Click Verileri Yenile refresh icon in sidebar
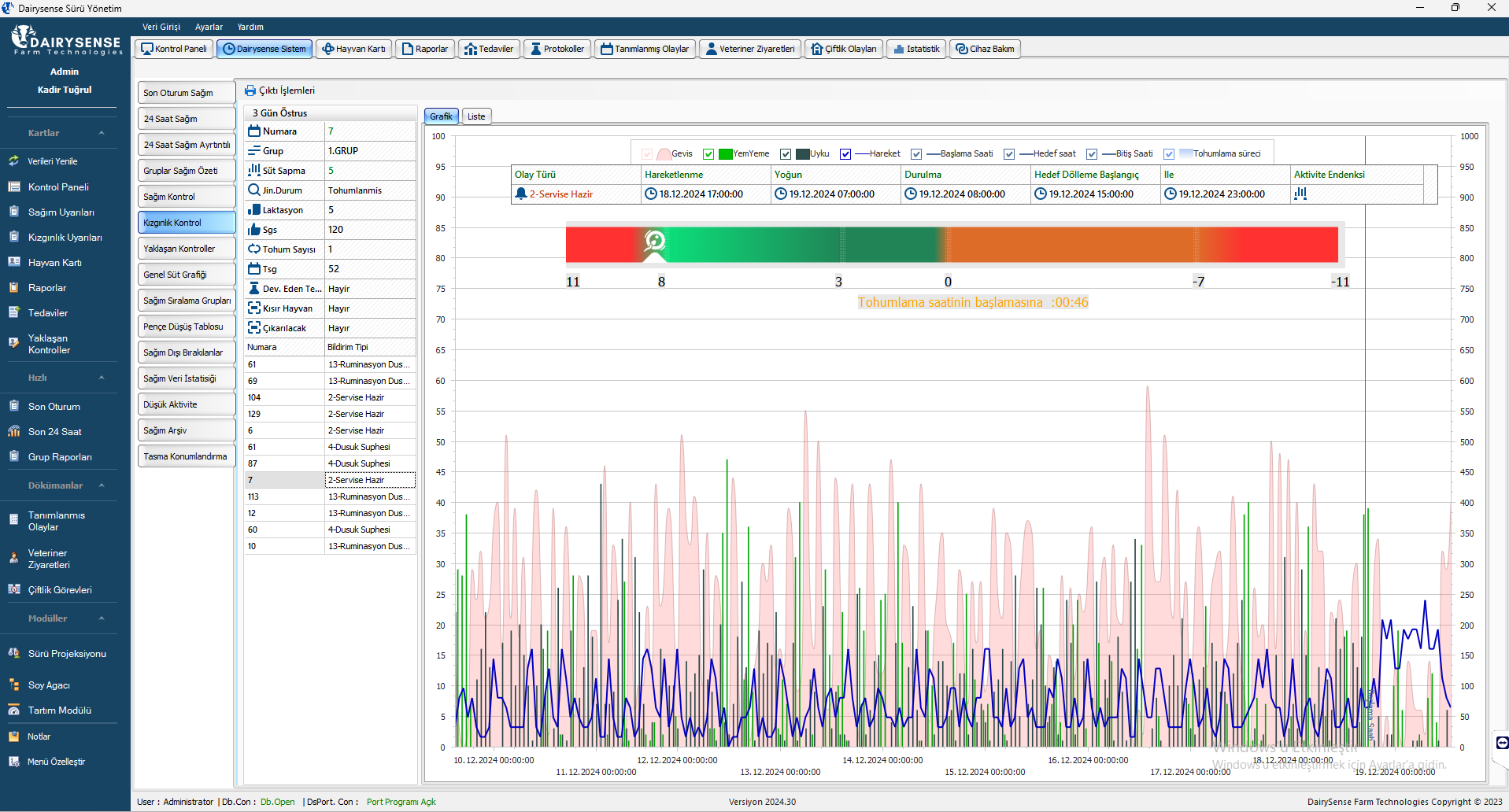The width and height of the screenshot is (1509, 812). coord(13,161)
